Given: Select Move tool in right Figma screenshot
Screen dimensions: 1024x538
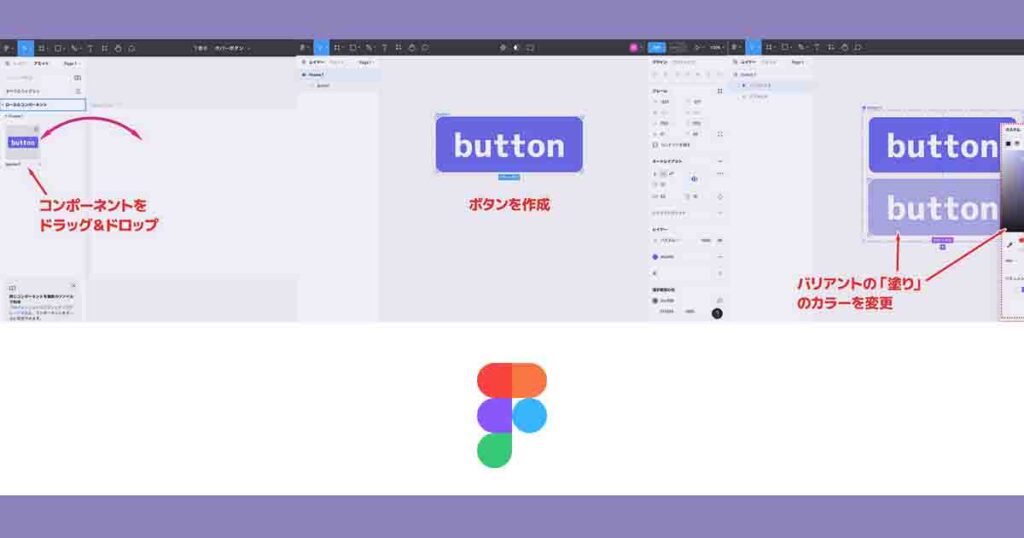Looking at the screenshot, I should [753, 48].
